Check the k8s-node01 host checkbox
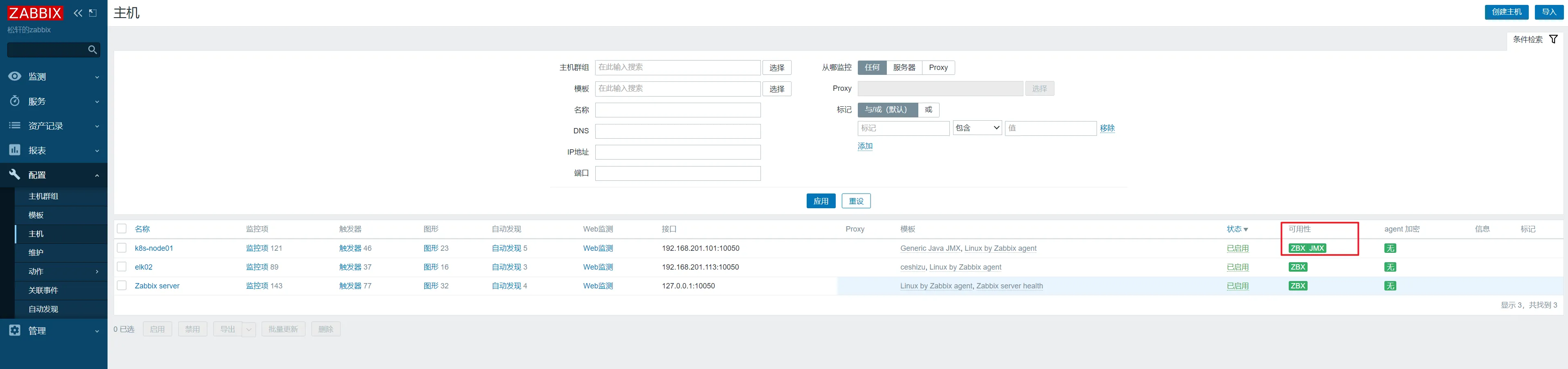The height and width of the screenshot is (369, 1568). tap(122, 248)
